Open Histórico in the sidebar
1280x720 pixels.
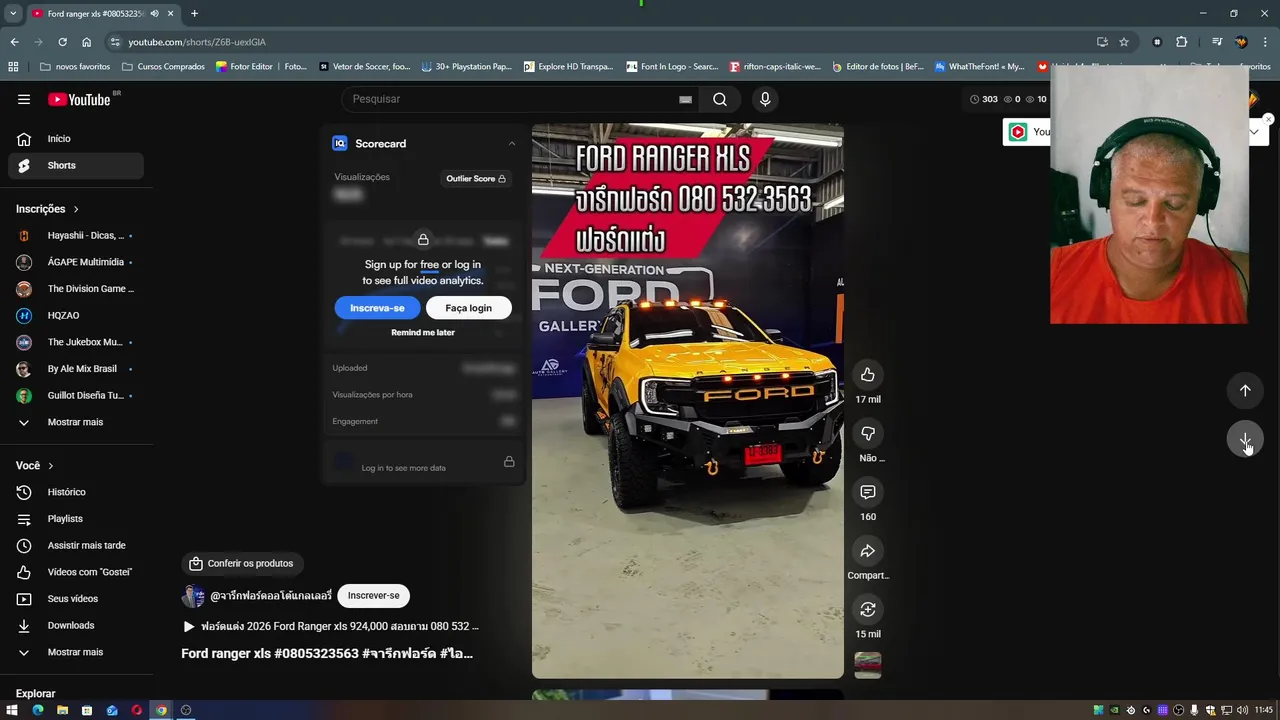[x=76, y=492]
